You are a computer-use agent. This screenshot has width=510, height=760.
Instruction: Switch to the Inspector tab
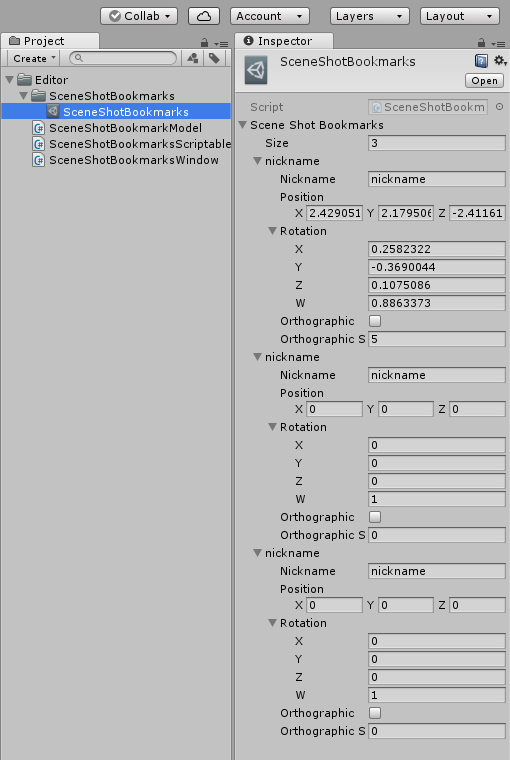(284, 41)
